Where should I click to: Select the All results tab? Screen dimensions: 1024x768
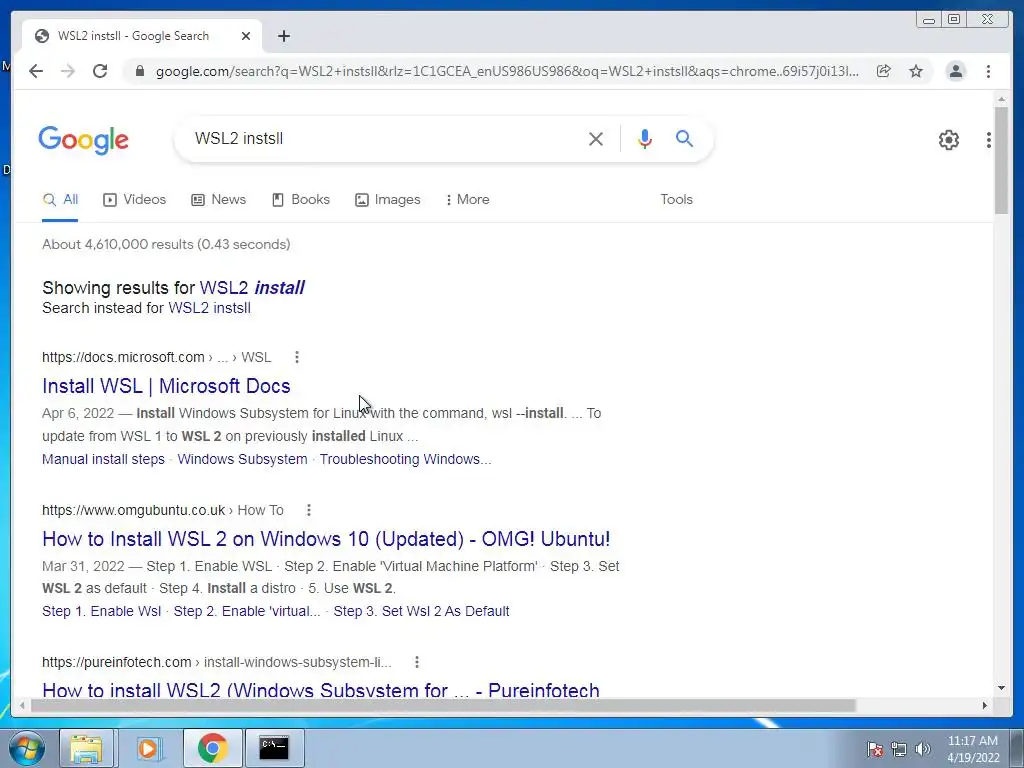[x=60, y=199]
